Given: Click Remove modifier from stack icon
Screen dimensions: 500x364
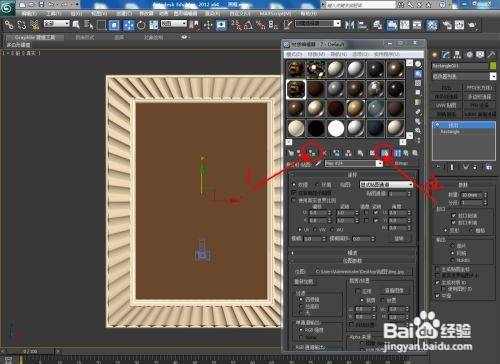Looking at the screenshot, I should click(x=475, y=167).
